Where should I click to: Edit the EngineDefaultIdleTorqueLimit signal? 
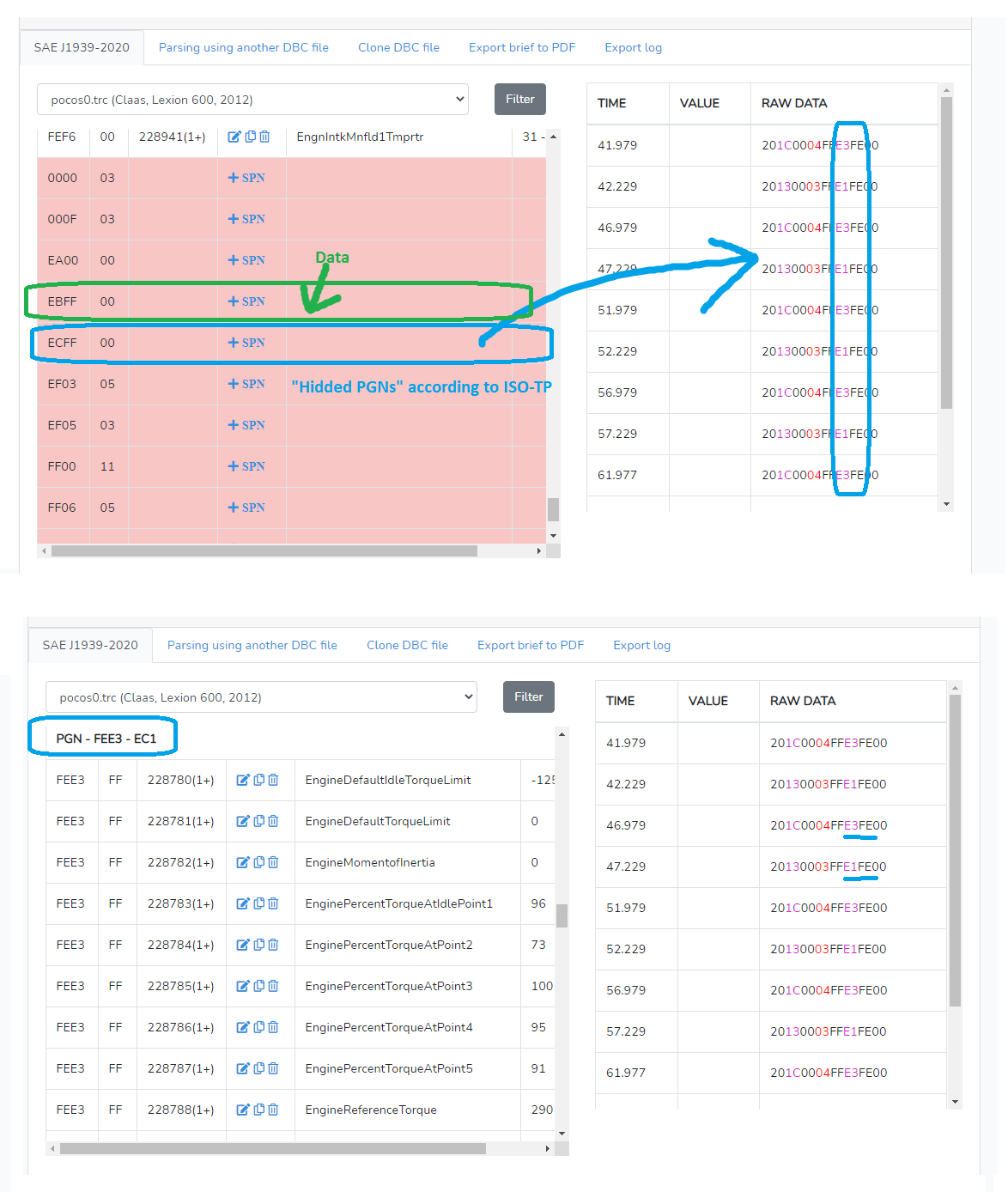(x=243, y=780)
